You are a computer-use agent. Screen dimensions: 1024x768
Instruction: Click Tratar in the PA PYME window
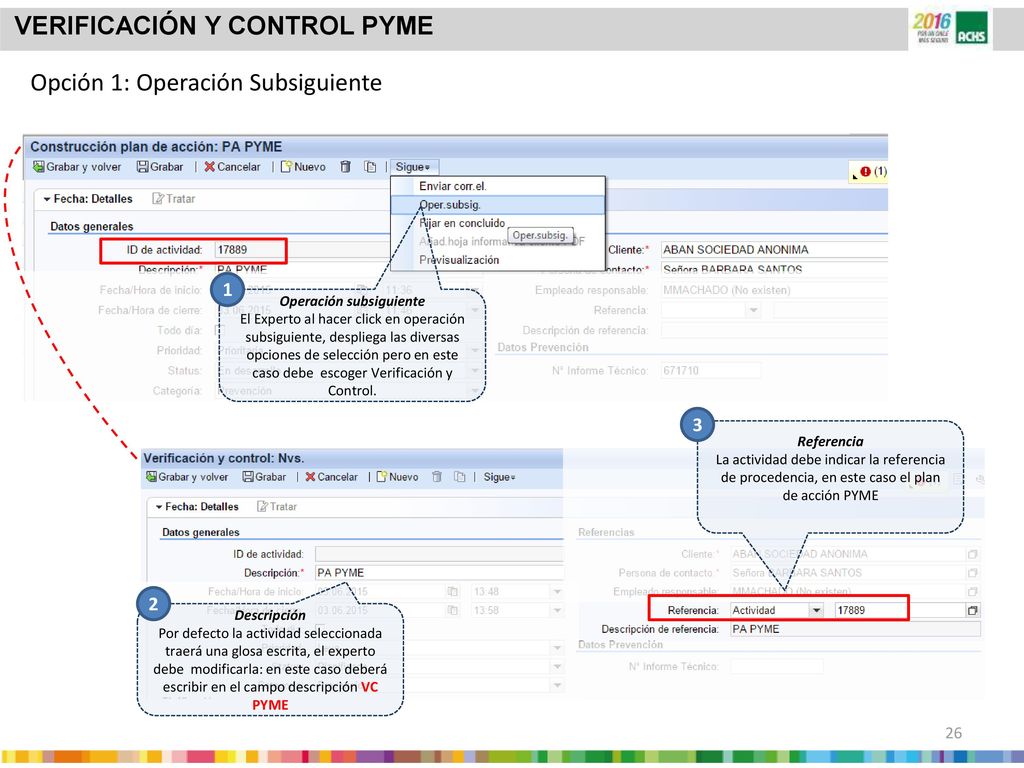point(174,199)
